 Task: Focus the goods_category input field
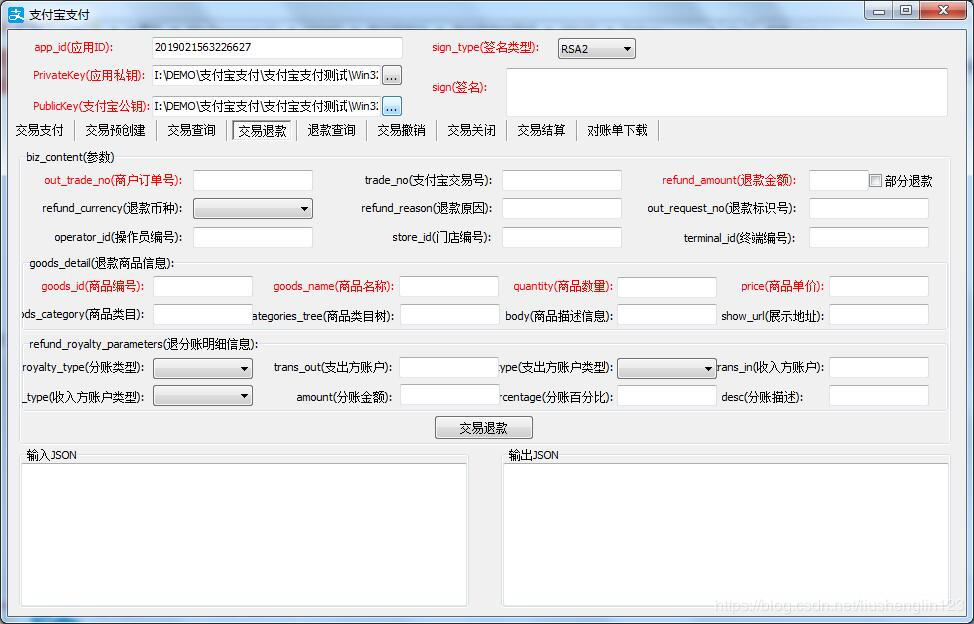pyautogui.click(x=203, y=315)
